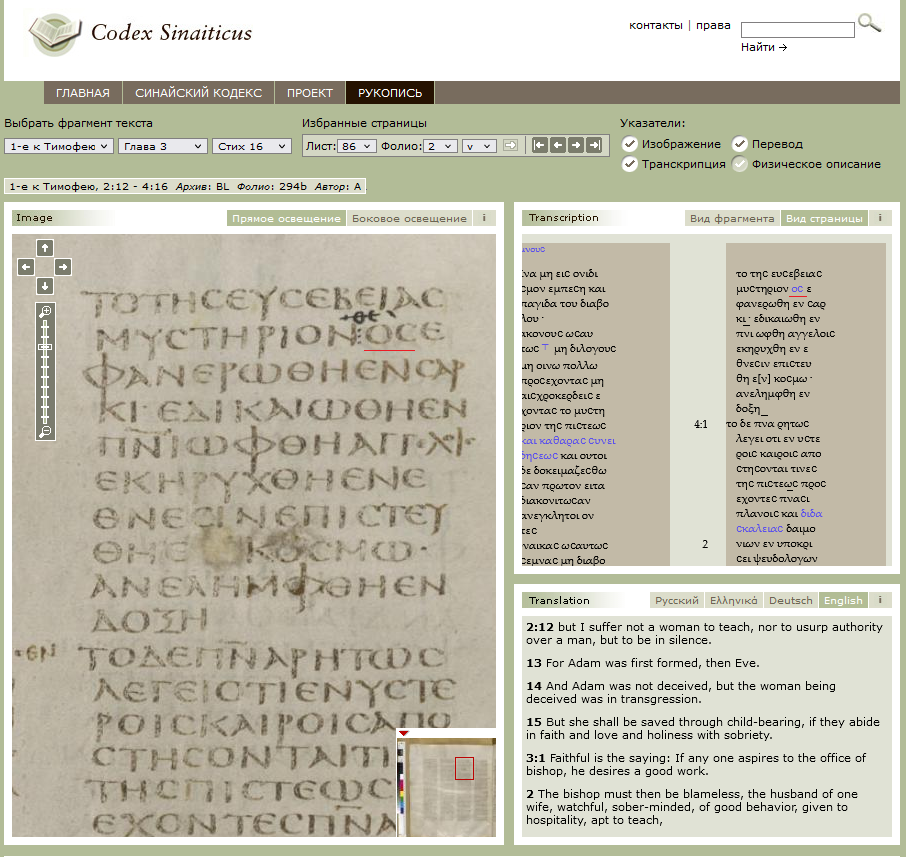Screen dimensions: 906x857
Task: Uncheck the Перевод indicator
Action: 740,144
